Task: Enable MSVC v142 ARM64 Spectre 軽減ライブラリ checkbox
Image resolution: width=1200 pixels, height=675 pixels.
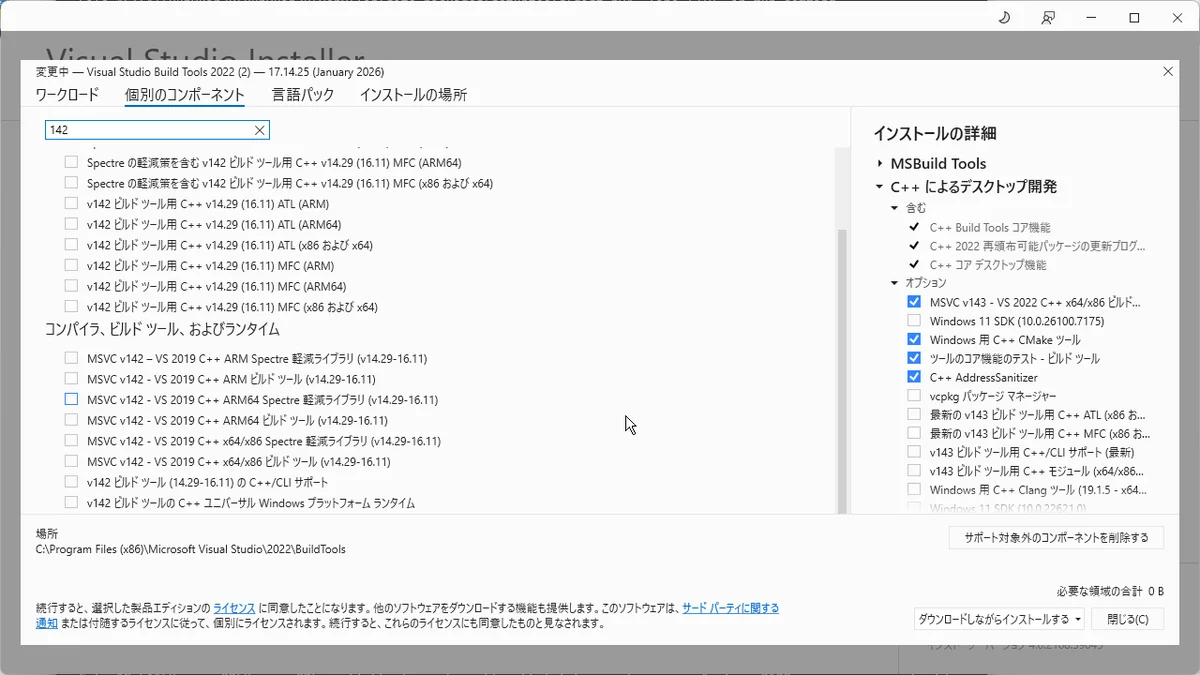Action: click(x=71, y=400)
